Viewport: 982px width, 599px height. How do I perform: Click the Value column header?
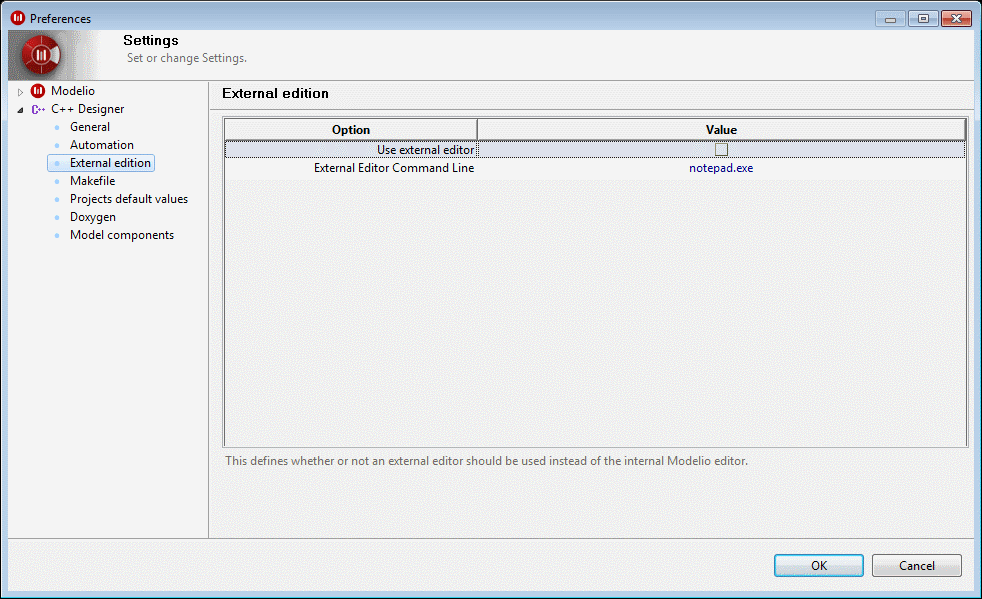click(721, 130)
